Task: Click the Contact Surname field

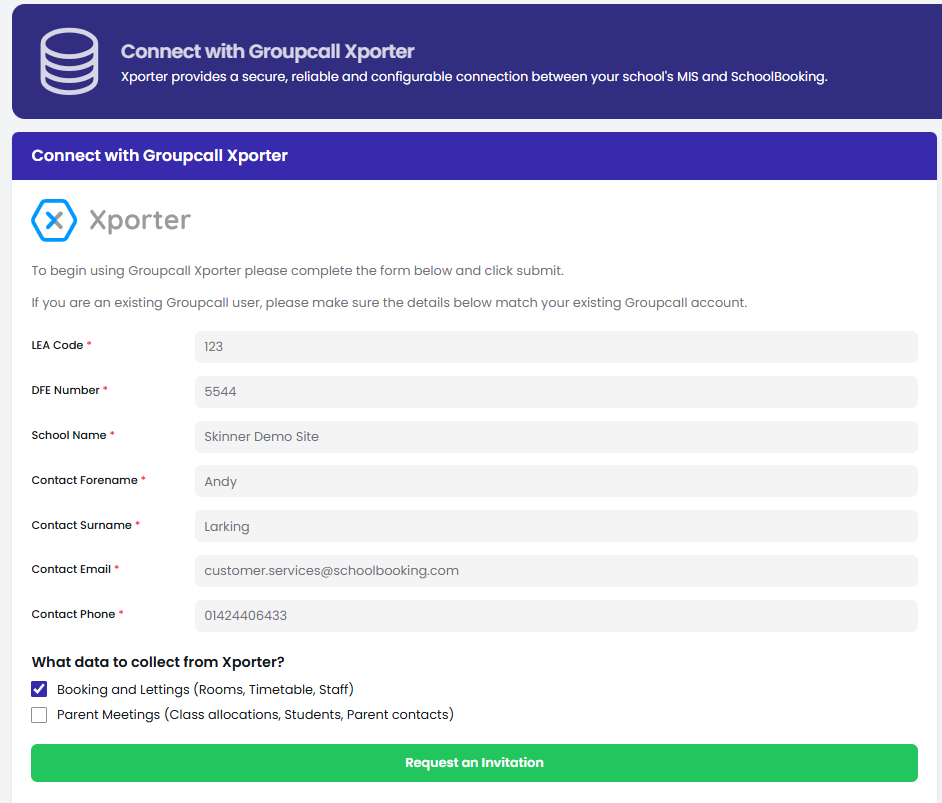Action: [x=556, y=526]
